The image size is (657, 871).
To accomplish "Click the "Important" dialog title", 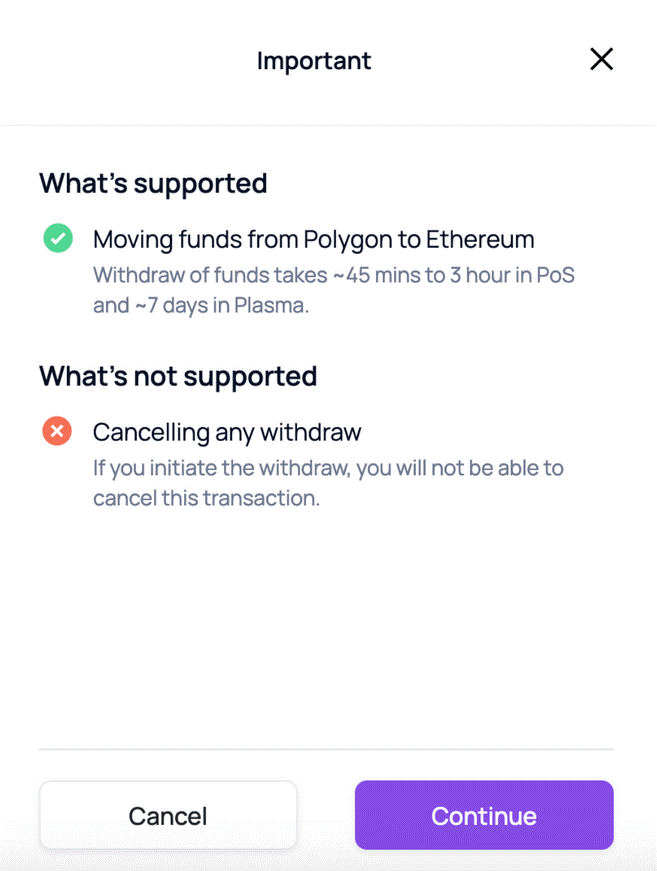I will 314,61.
